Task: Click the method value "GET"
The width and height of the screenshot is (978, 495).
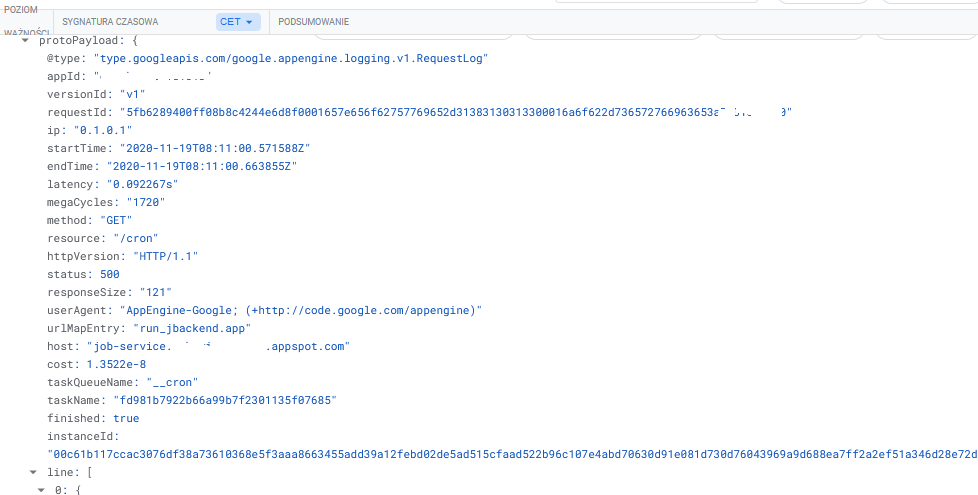Action: pos(116,221)
